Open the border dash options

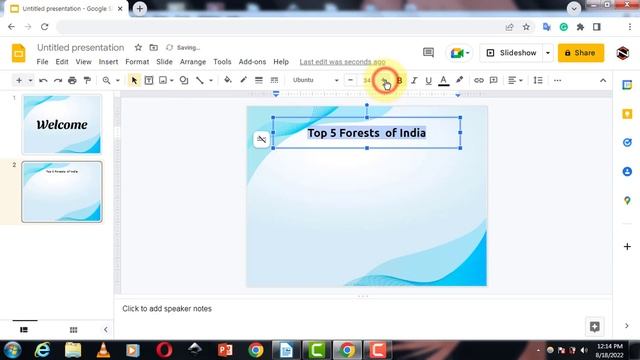pyautogui.click(x=274, y=80)
